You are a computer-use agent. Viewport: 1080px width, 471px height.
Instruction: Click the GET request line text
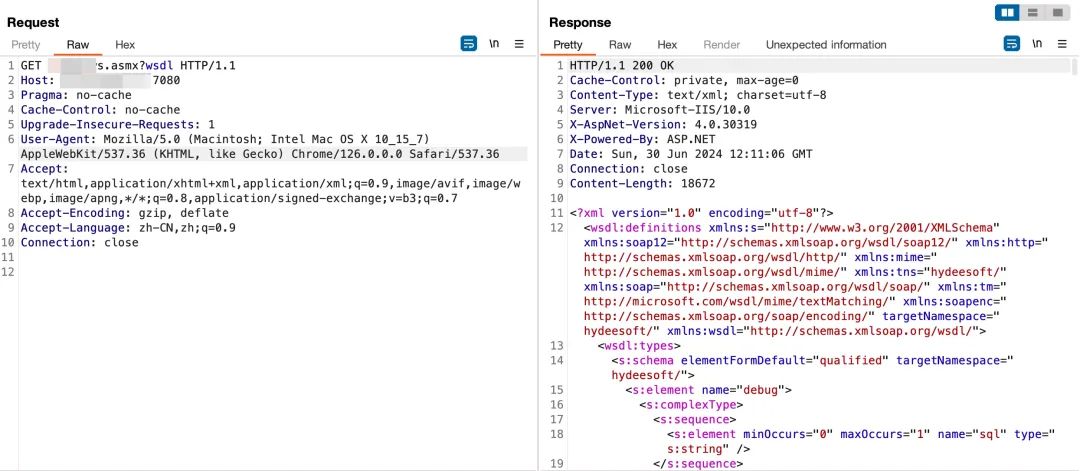click(128, 65)
